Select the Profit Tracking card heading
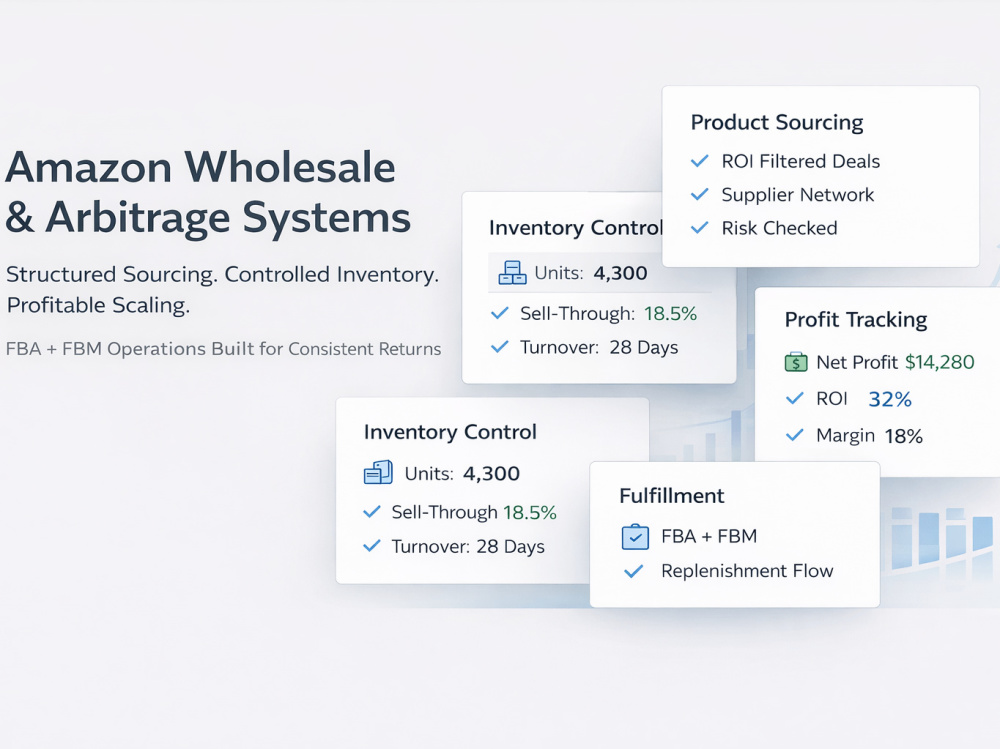The image size is (1000, 749). pos(856,319)
